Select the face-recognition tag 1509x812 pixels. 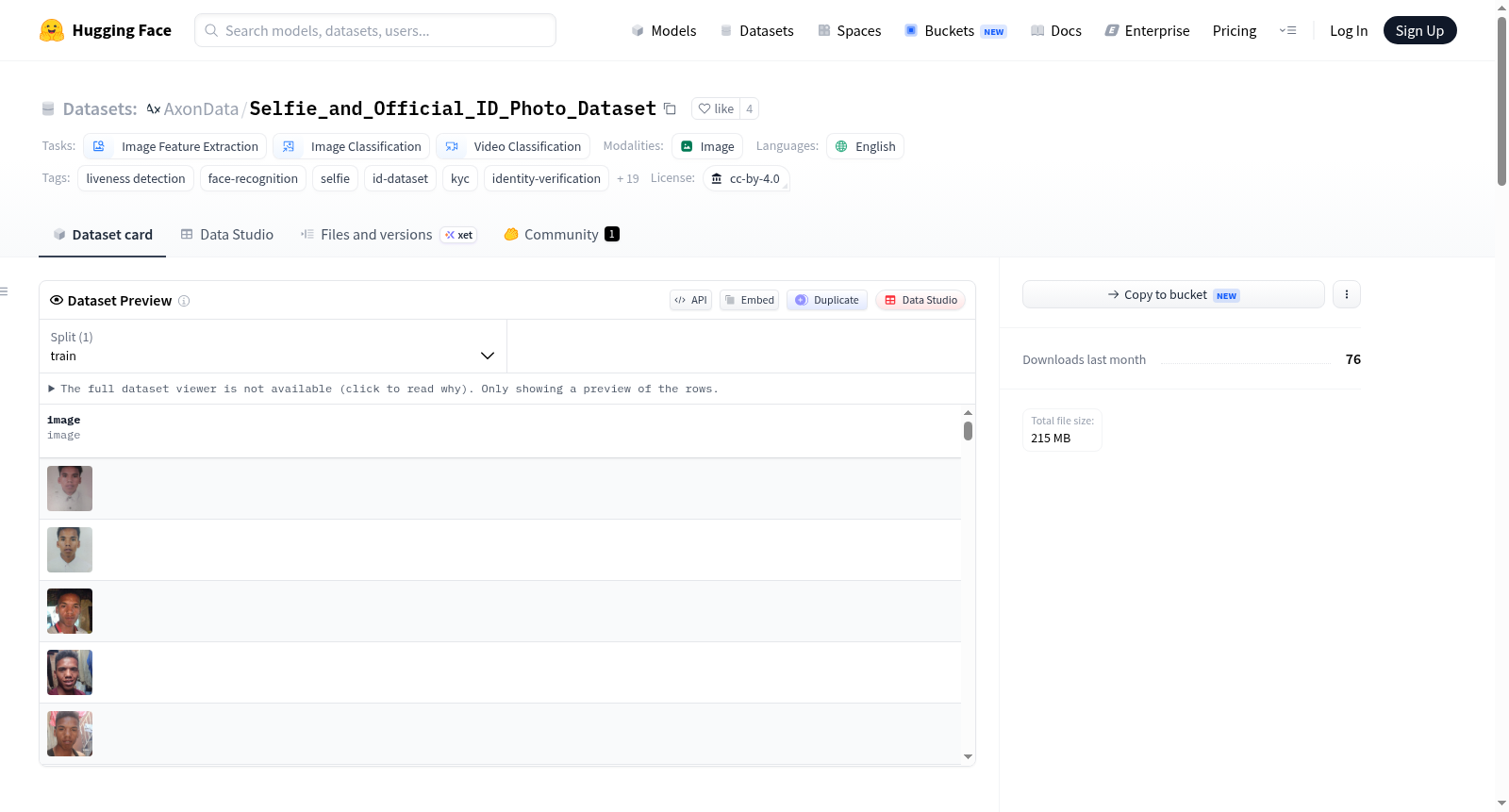tap(253, 178)
